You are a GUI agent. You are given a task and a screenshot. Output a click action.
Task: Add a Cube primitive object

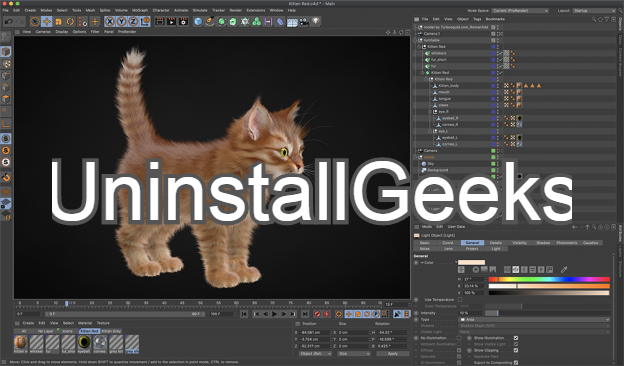click(x=198, y=21)
